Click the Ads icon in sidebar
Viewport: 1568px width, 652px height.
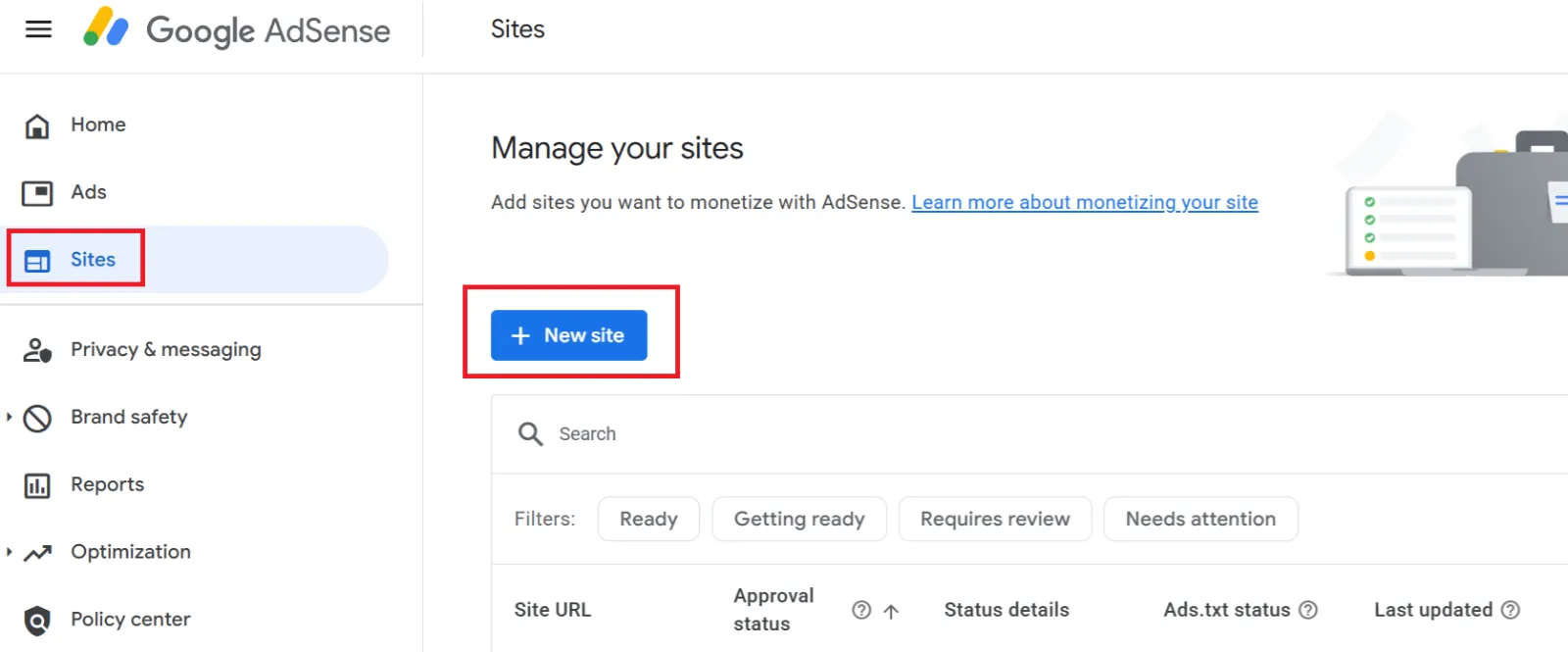37,193
